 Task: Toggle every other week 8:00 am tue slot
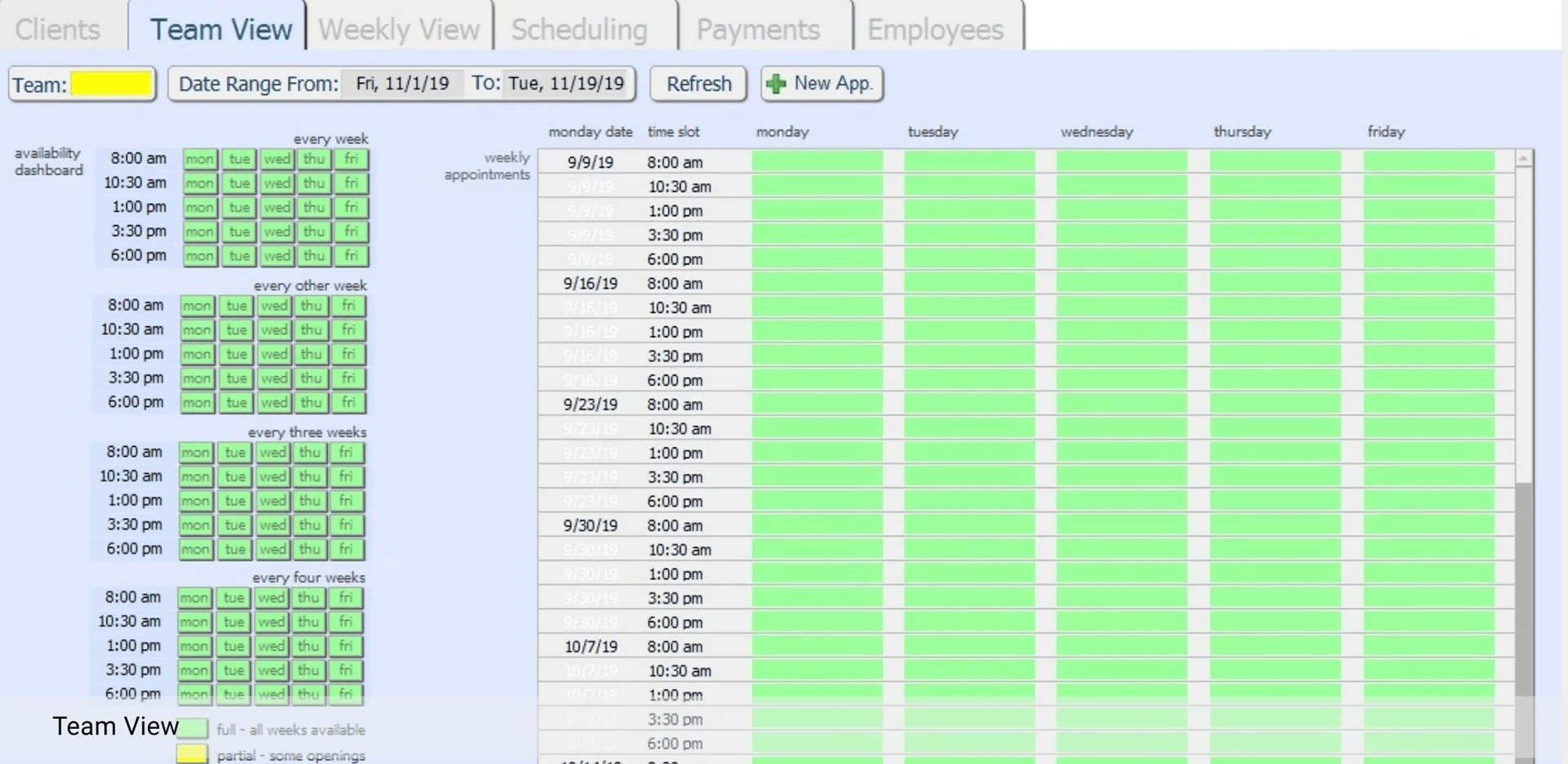(x=237, y=306)
